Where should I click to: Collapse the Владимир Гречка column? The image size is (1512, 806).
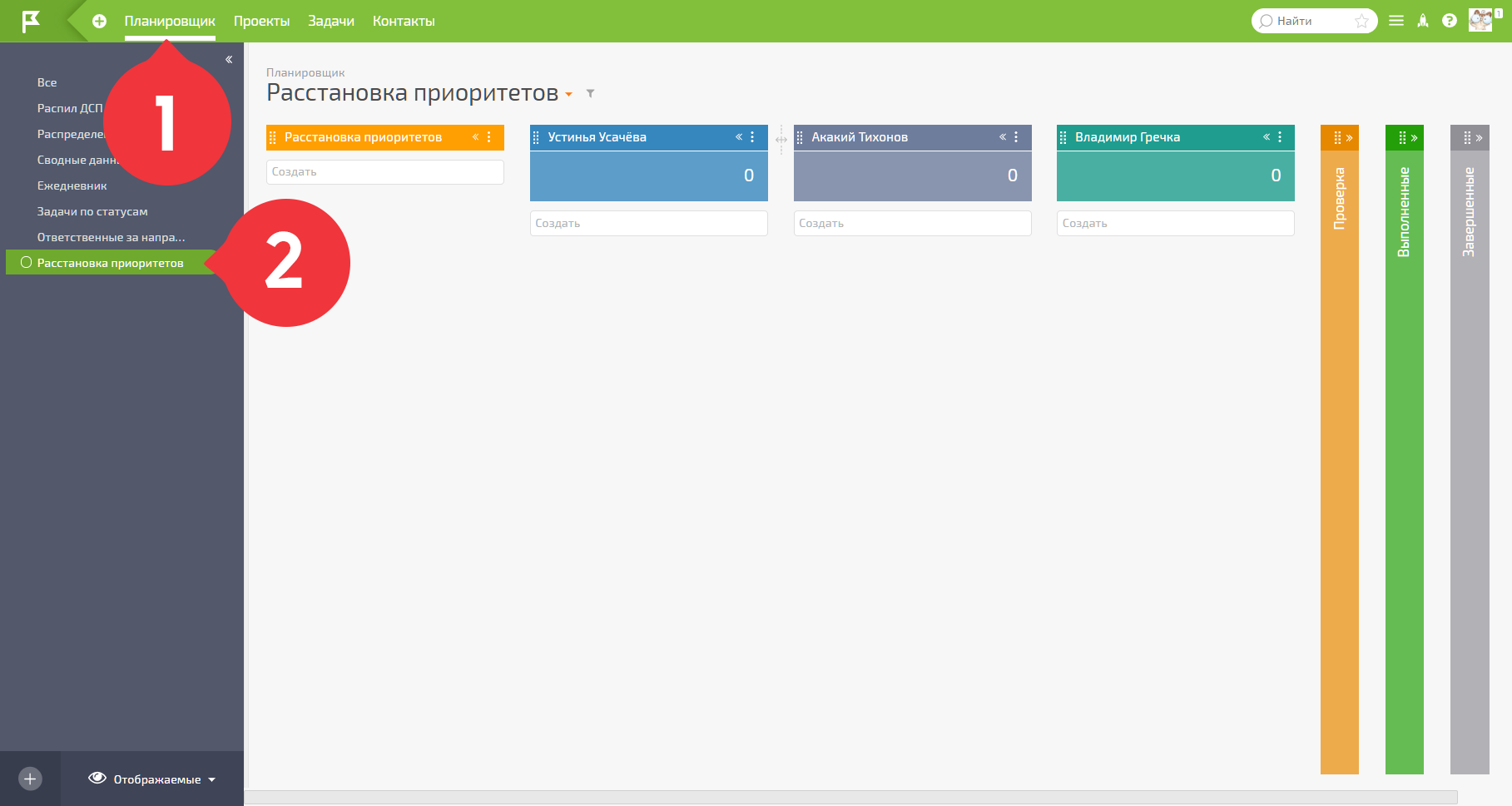coord(1267,137)
